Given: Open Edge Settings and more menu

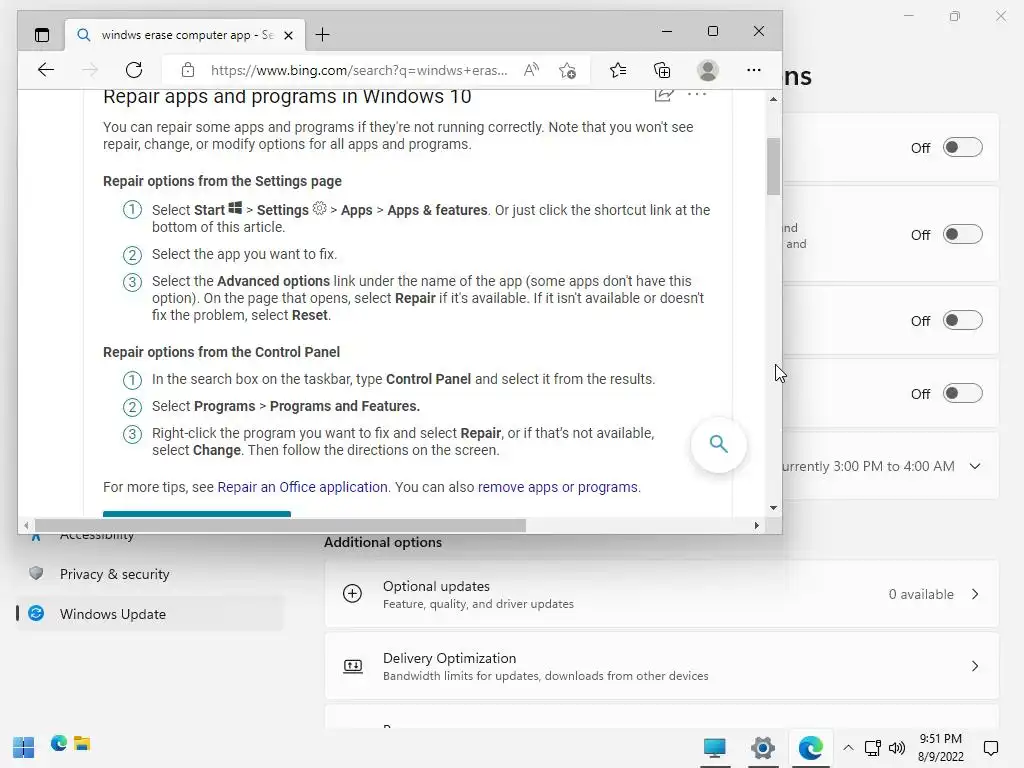Looking at the screenshot, I should pyautogui.click(x=754, y=70).
